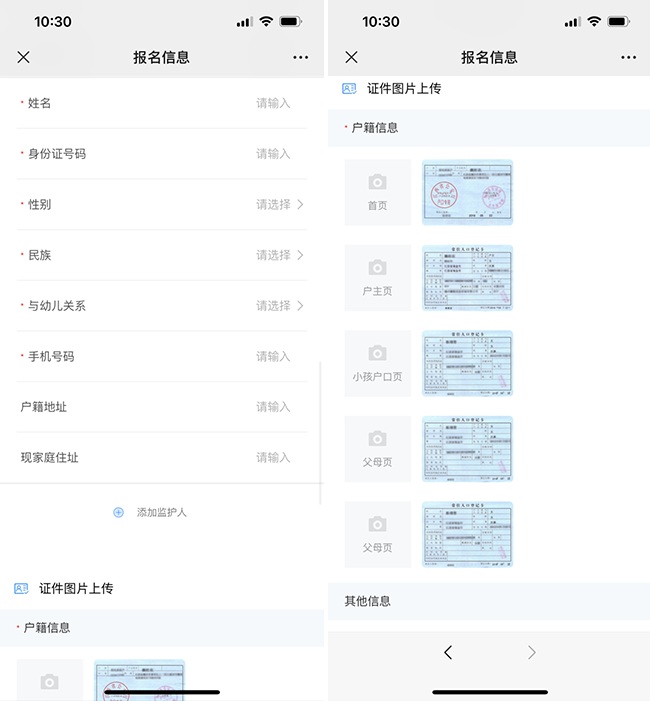
Task: Tap the 户籍地址 input field
Action: 162,407
